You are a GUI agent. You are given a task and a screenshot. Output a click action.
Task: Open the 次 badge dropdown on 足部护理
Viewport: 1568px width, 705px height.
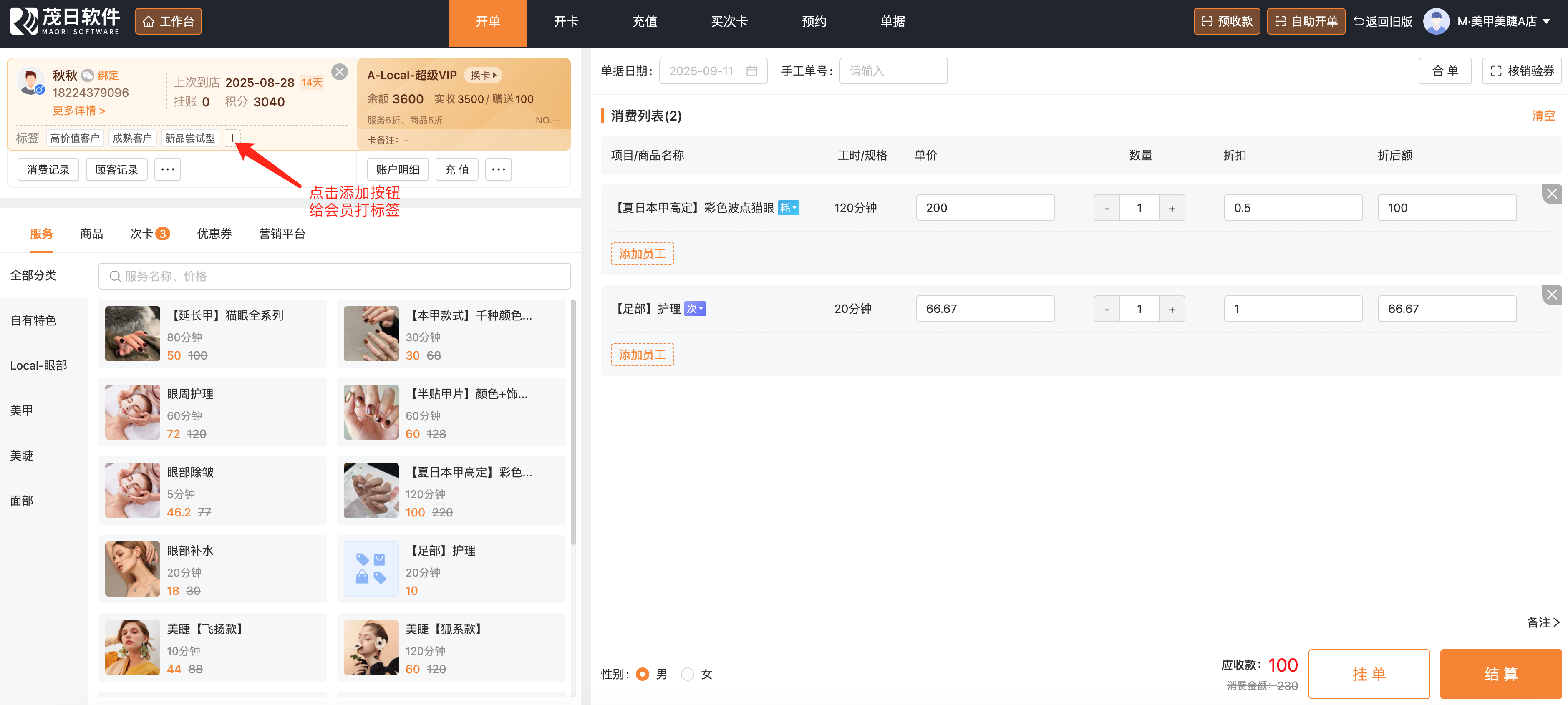tap(695, 309)
